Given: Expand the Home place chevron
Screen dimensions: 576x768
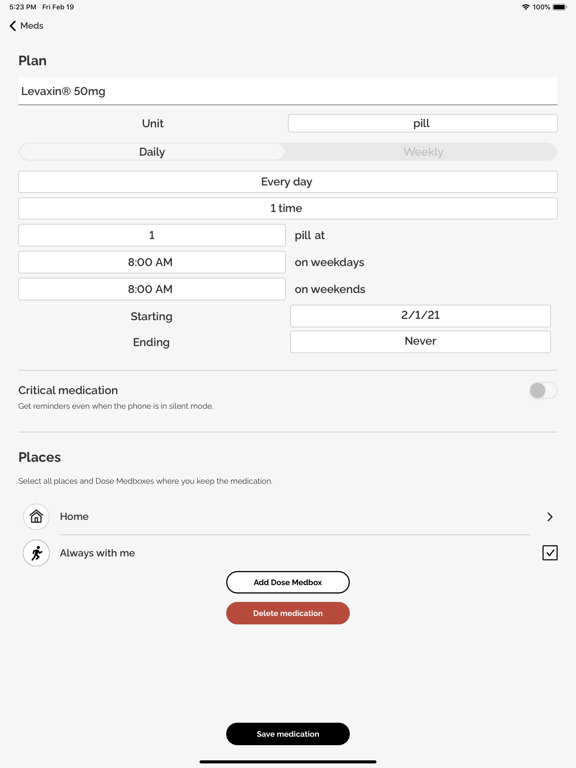Looking at the screenshot, I should pos(550,517).
